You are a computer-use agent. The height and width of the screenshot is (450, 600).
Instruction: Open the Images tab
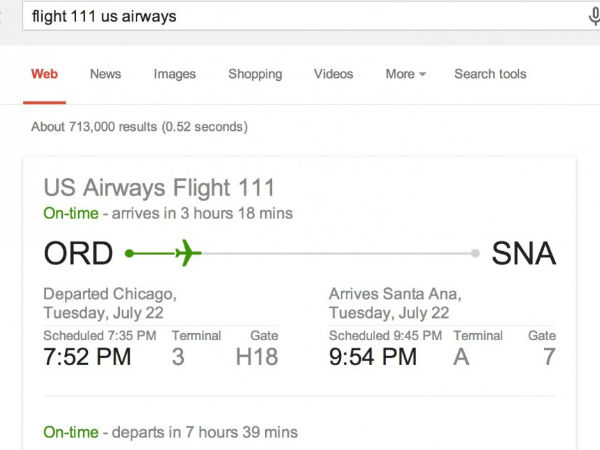point(174,74)
